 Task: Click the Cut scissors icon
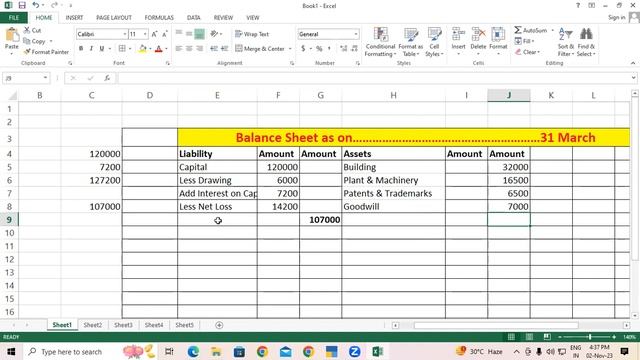27,30
